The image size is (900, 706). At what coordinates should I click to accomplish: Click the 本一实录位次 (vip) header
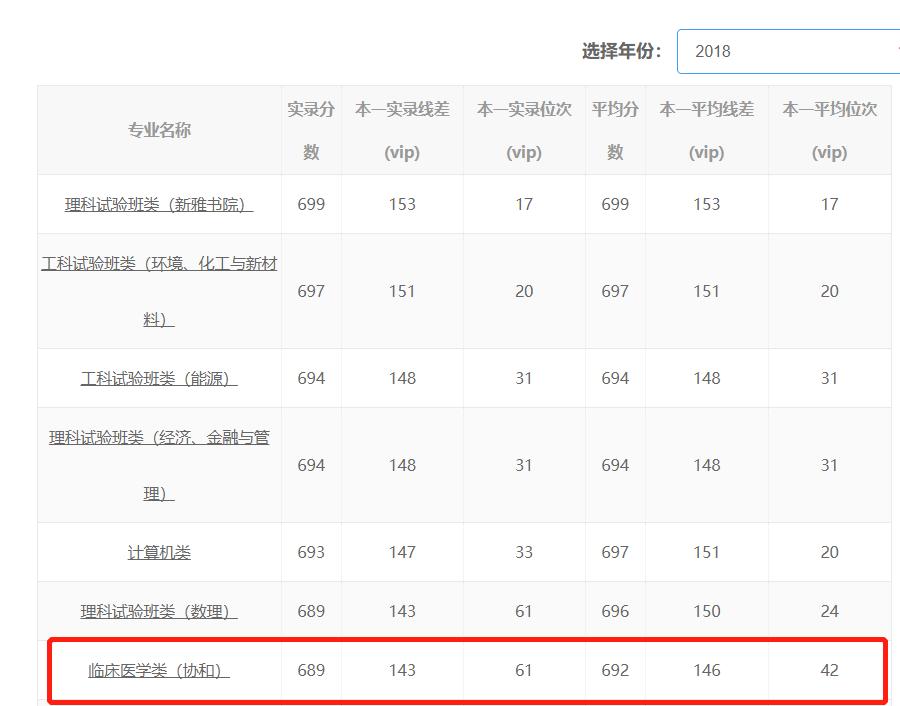(522, 130)
